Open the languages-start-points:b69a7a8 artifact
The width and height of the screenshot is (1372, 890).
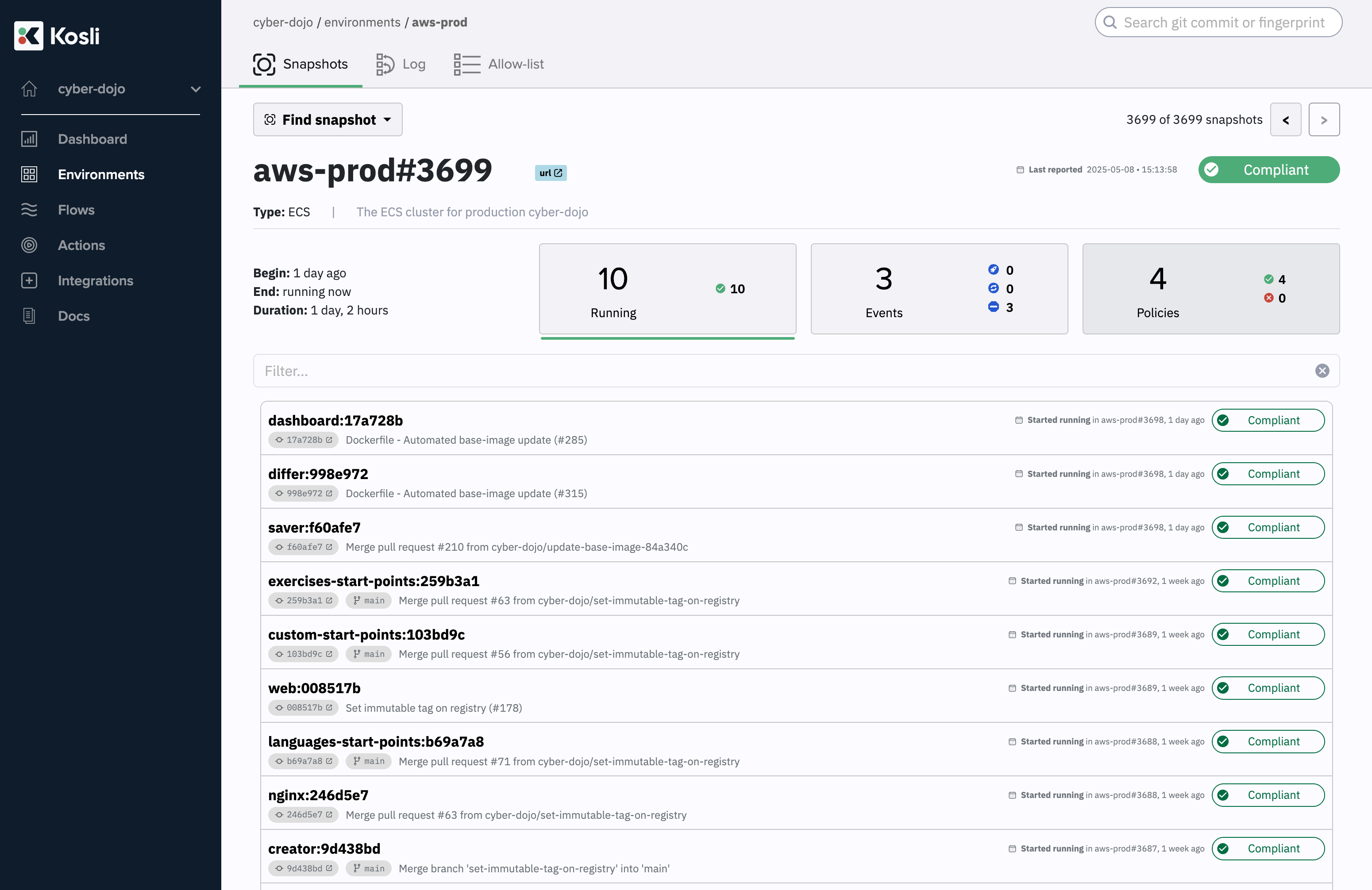coord(376,741)
